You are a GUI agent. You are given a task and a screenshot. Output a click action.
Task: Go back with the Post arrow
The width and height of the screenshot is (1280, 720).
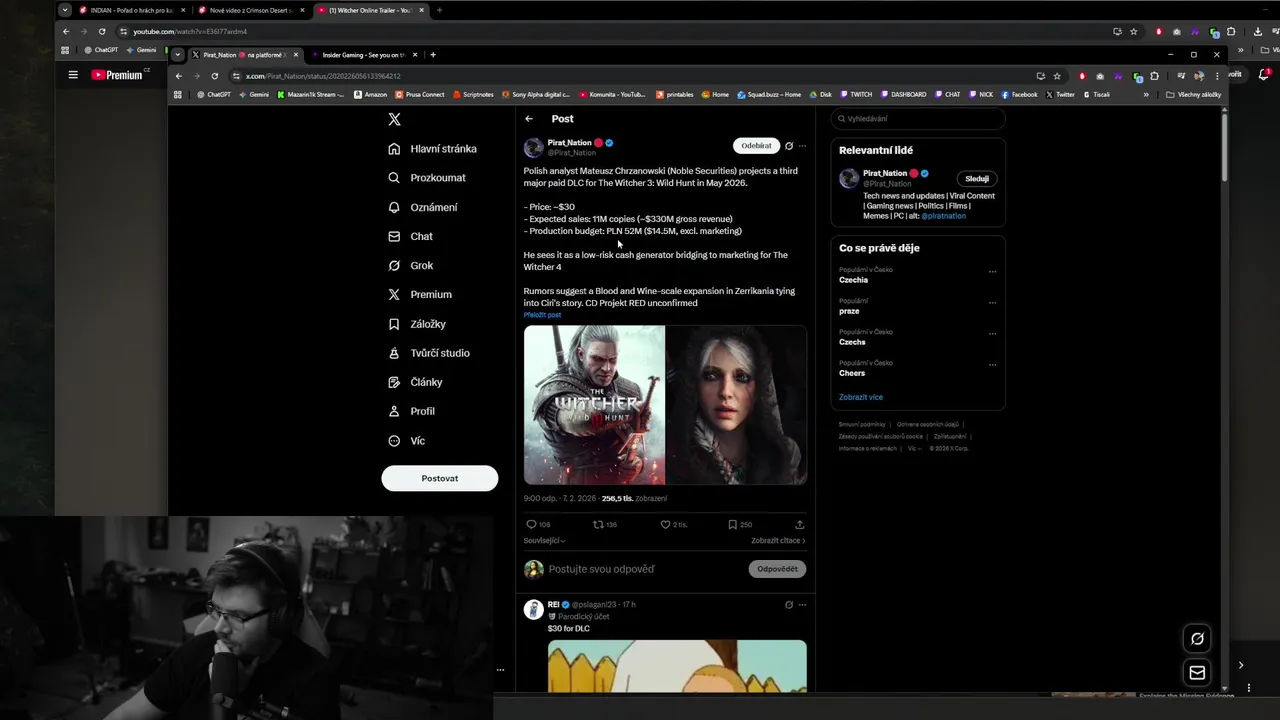529,119
